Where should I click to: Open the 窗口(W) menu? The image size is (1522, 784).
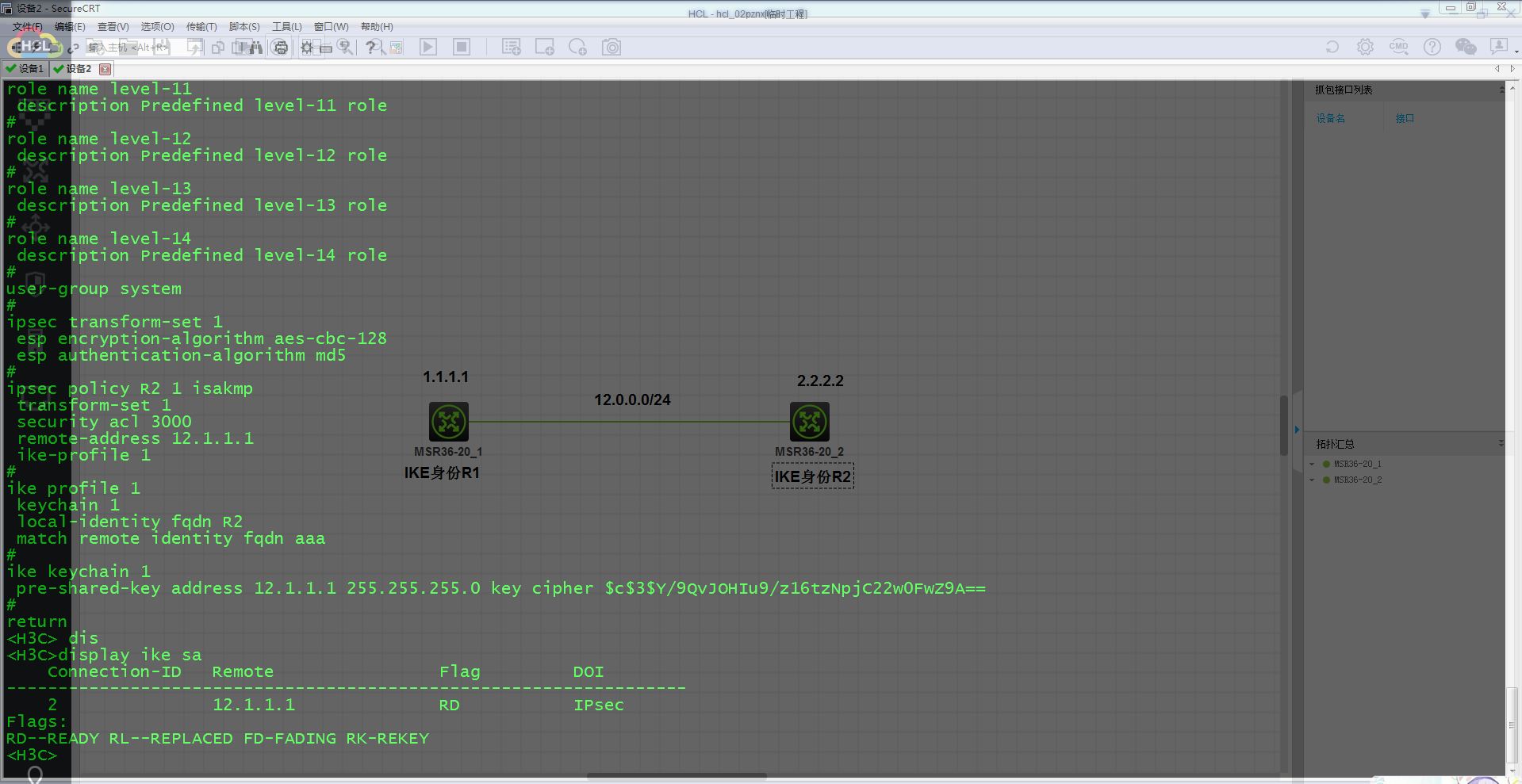point(331,27)
